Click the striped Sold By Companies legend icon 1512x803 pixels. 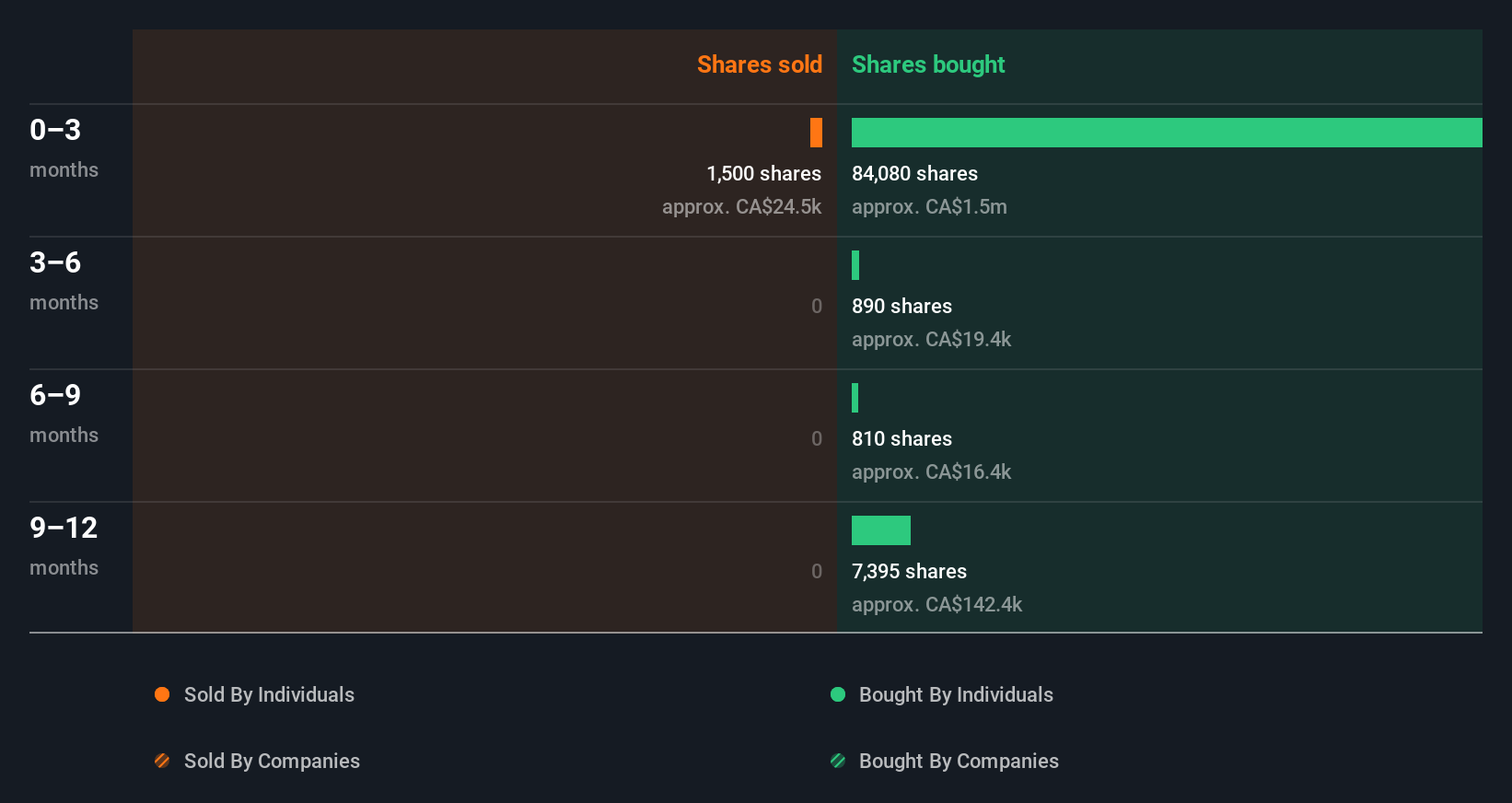click(x=162, y=761)
